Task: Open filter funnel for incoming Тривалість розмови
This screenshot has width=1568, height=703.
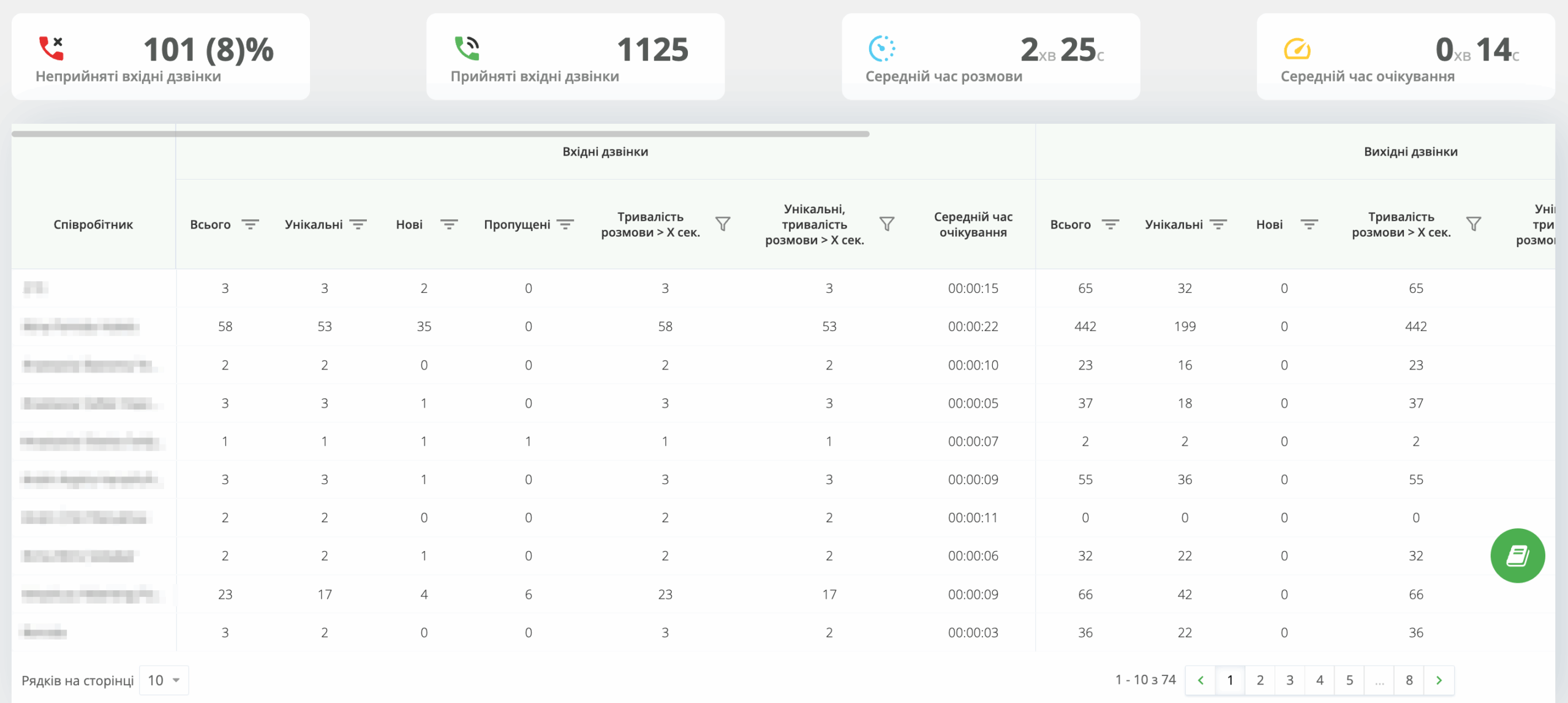Action: pos(723,224)
